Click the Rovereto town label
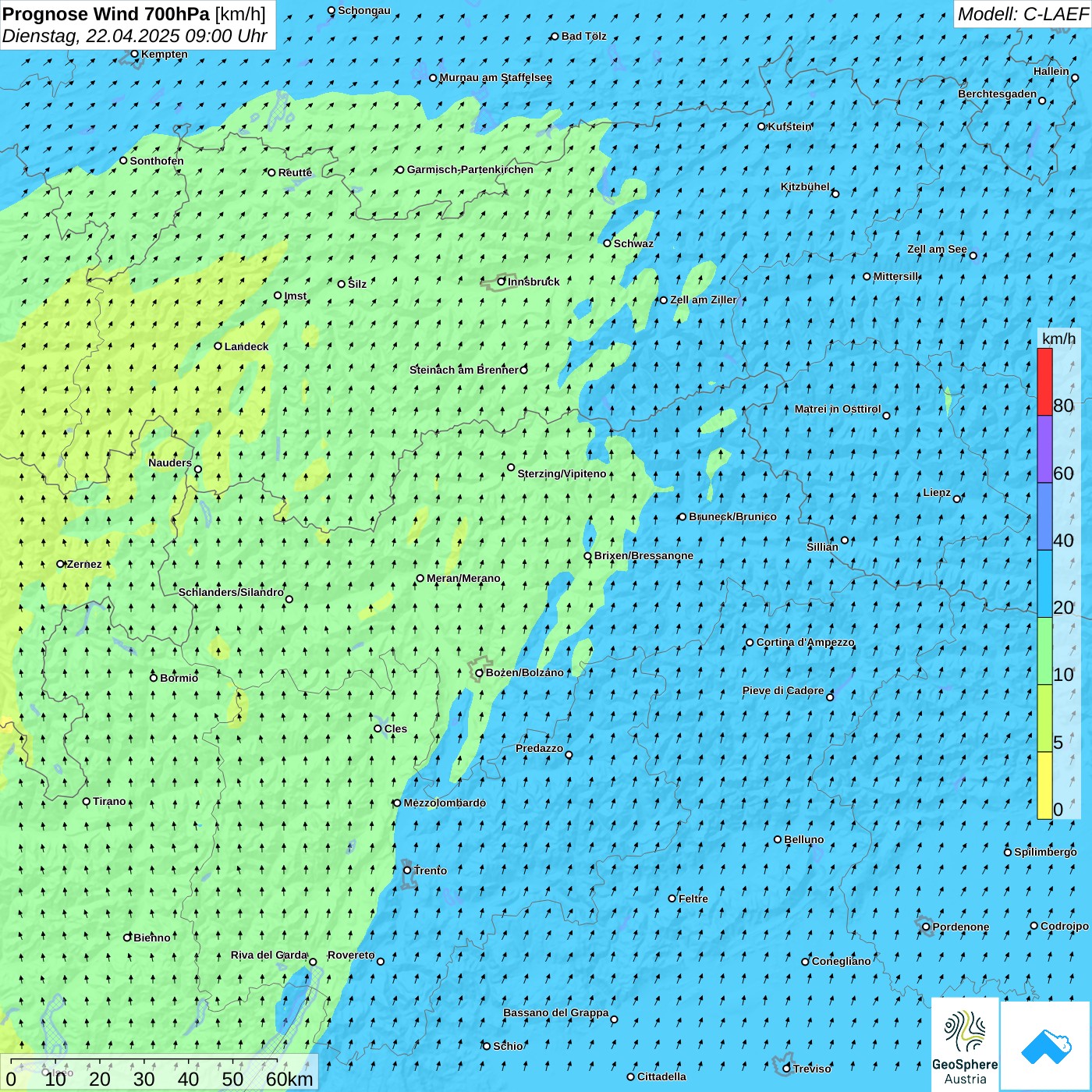The image size is (1092, 1092). click(351, 955)
